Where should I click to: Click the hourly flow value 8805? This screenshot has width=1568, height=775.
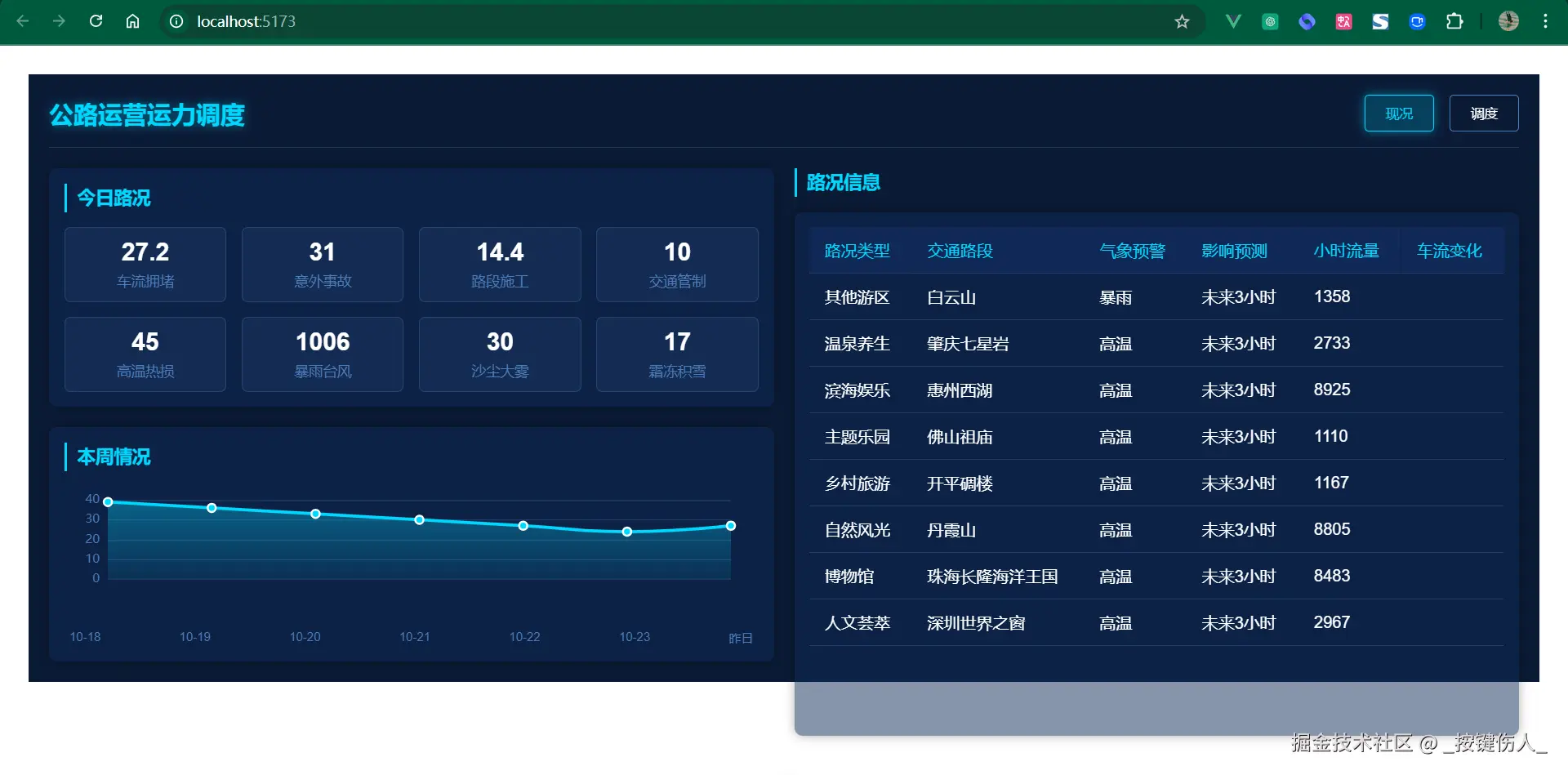click(1332, 529)
